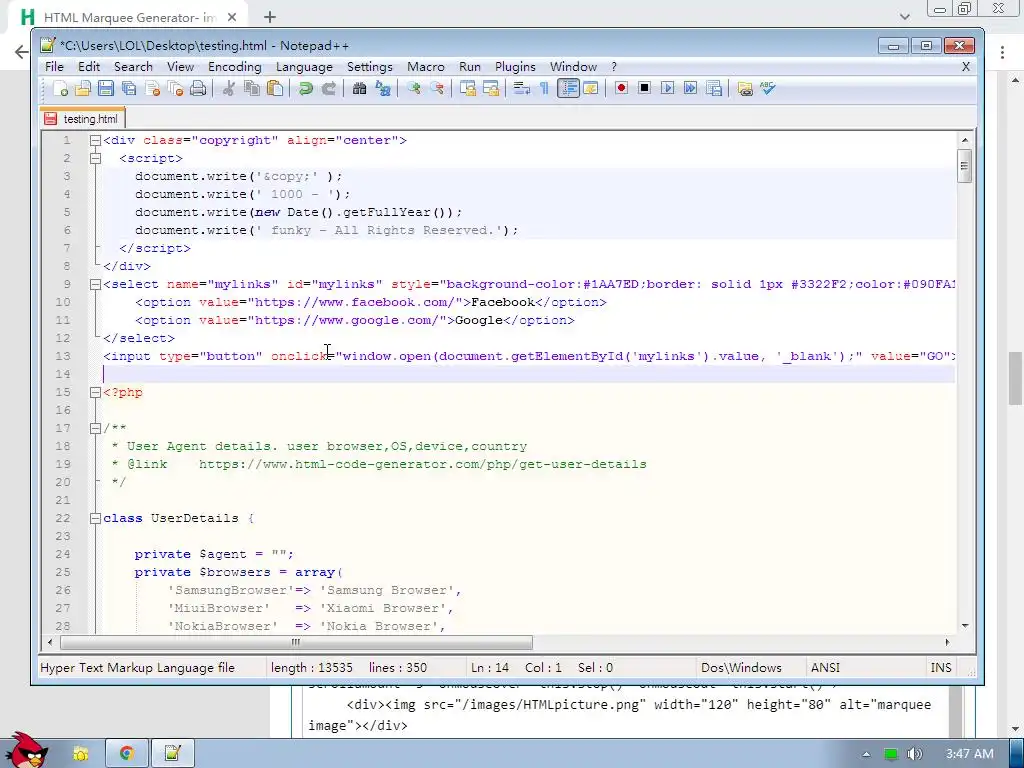Open the Language menu
The height and width of the screenshot is (768, 1024).
pyautogui.click(x=304, y=67)
